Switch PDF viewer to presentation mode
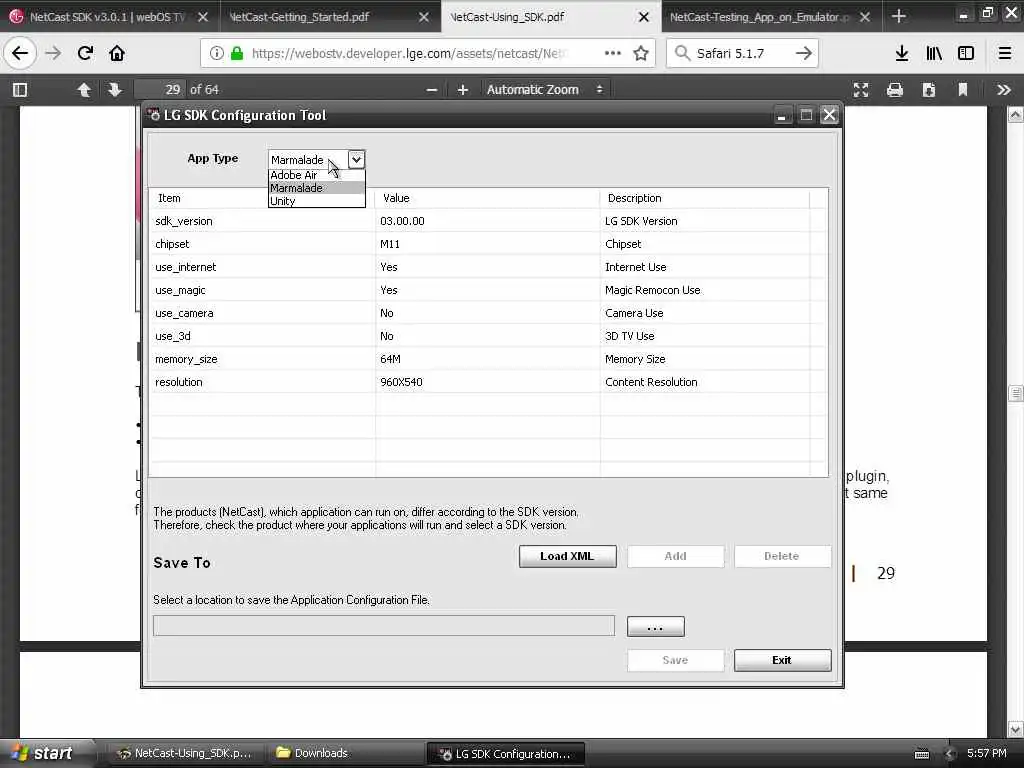This screenshot has height=768, width=1024. [861, 89]
